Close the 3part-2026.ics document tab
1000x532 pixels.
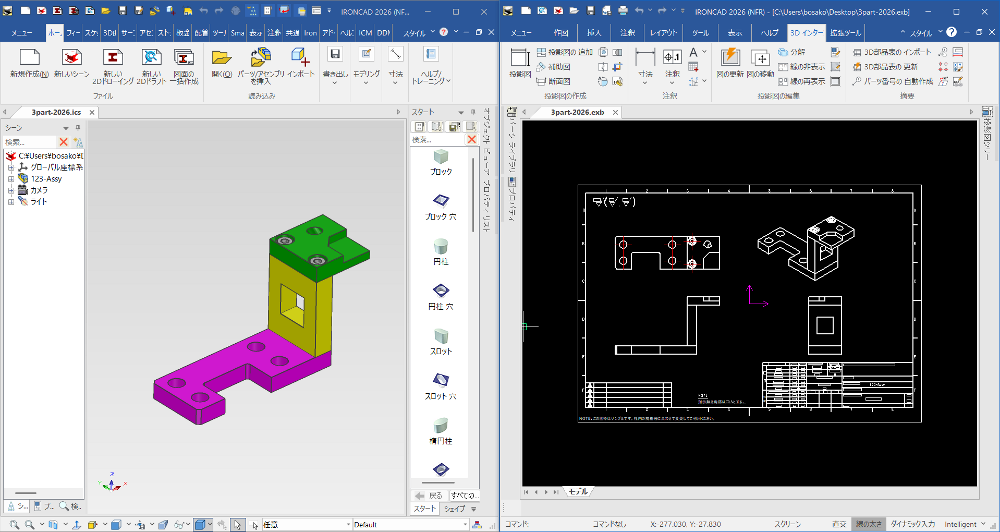tap(92, 112)
